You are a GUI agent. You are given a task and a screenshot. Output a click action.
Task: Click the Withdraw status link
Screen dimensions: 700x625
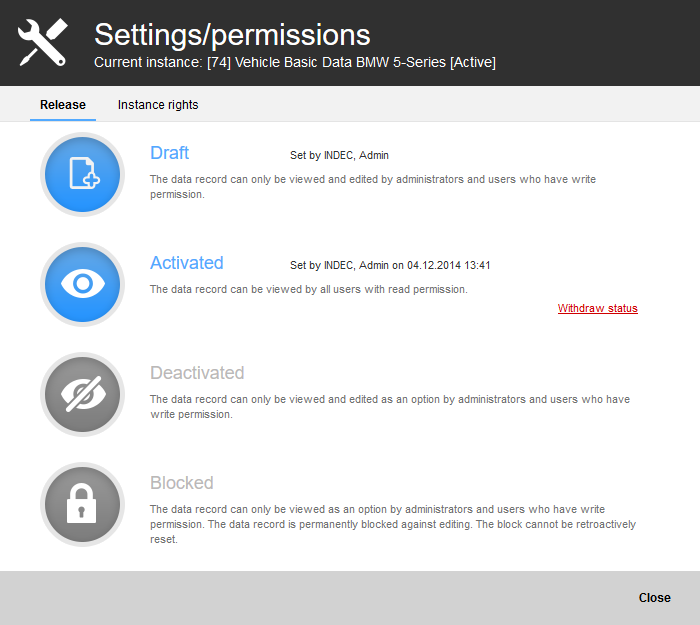(x=597, y=308)
